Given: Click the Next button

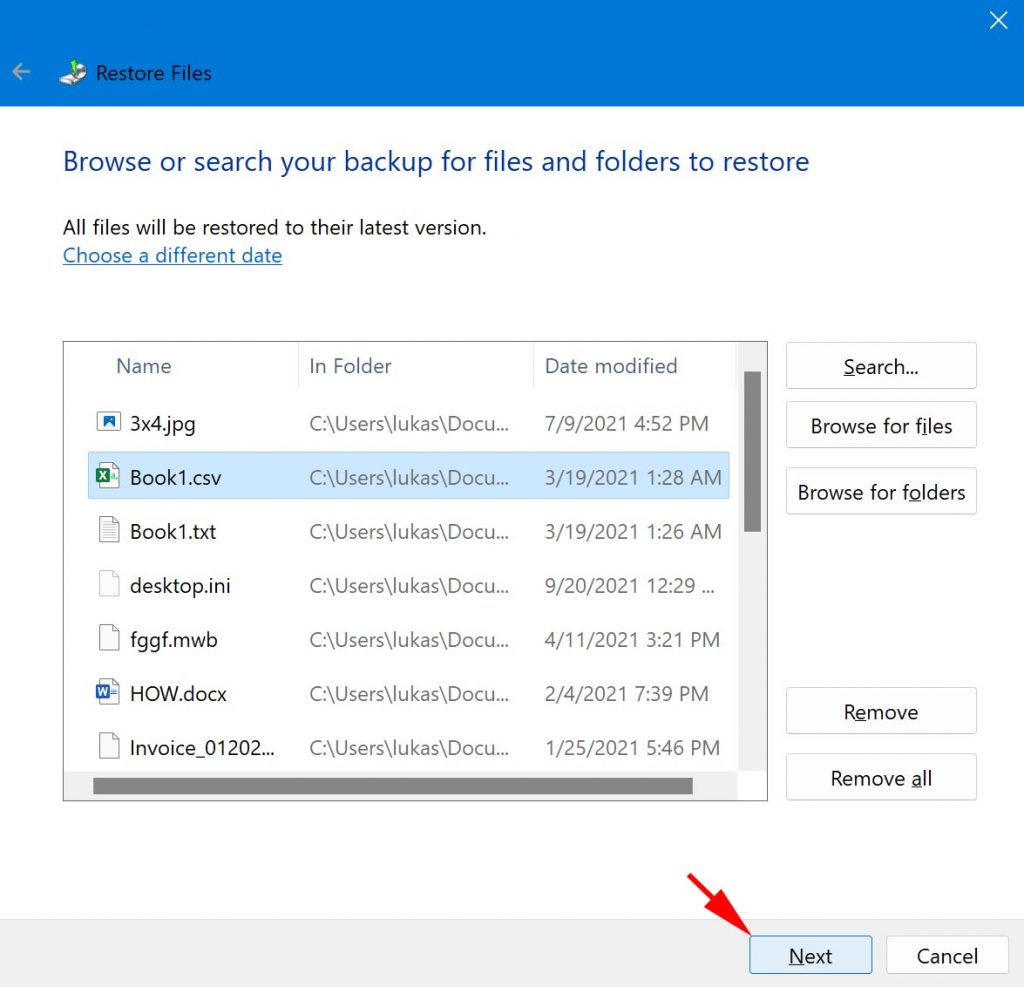Looking at the screenshot, I should 810,955.
